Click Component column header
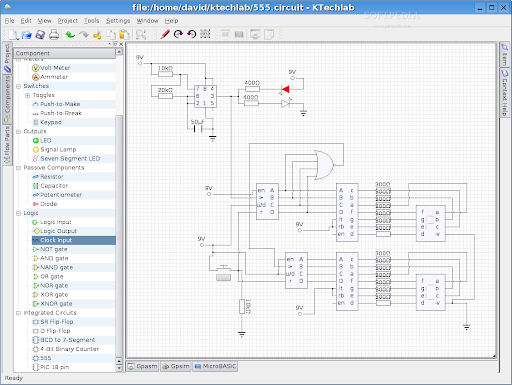 click(x=65, y=53)
